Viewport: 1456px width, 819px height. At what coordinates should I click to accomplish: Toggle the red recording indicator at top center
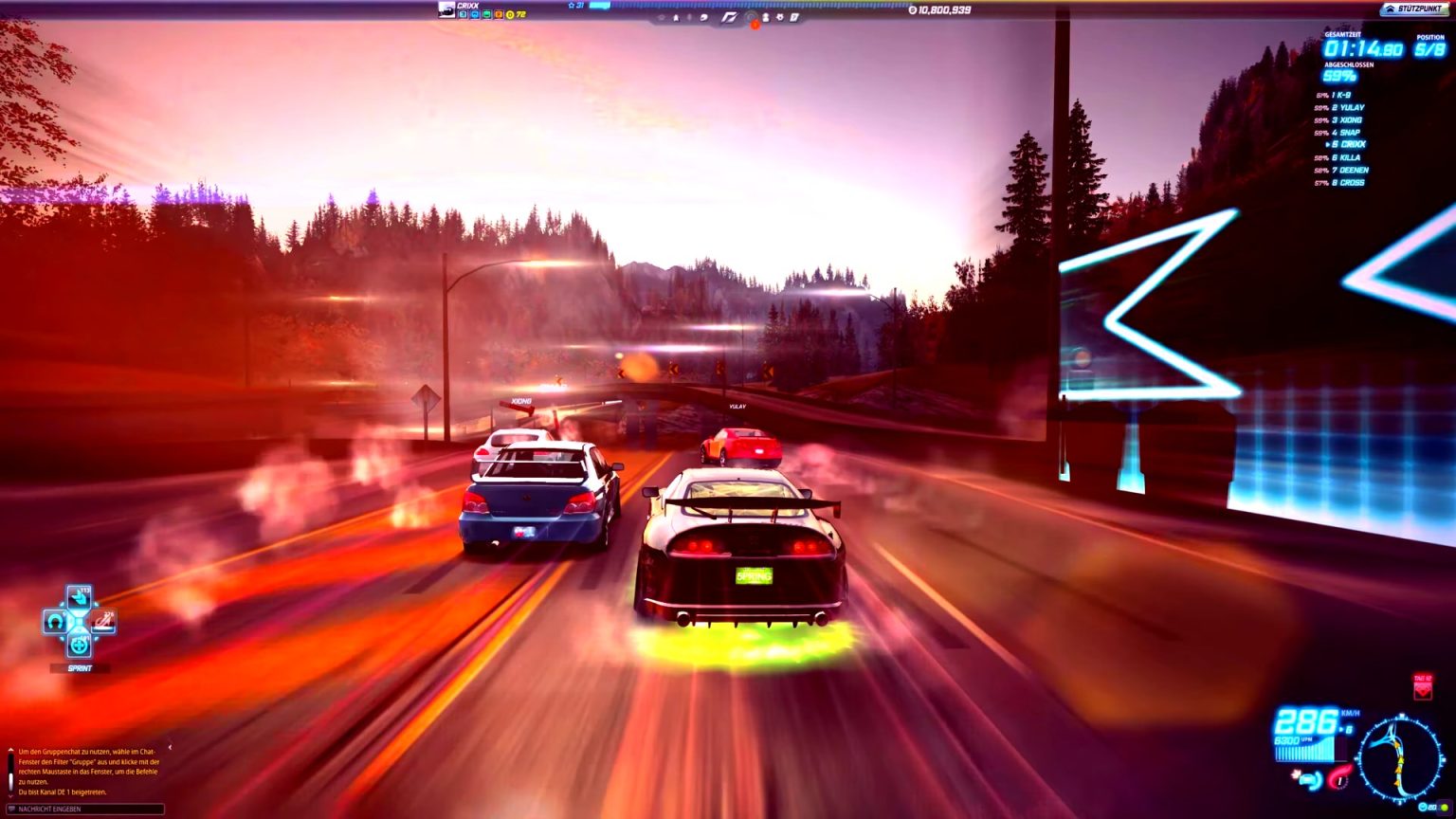coord(754,25)
